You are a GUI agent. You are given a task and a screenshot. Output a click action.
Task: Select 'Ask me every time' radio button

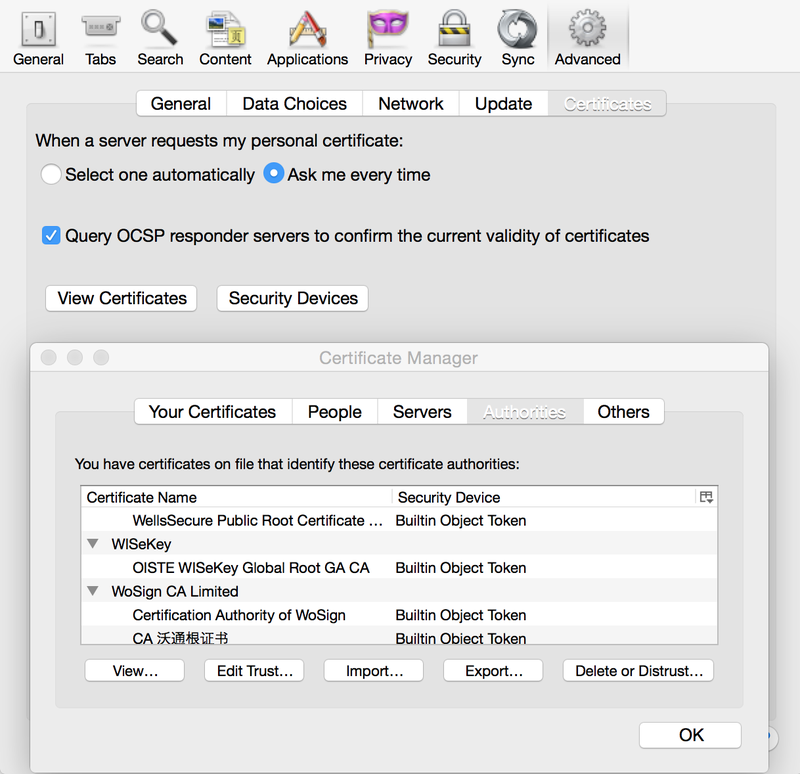273,173
